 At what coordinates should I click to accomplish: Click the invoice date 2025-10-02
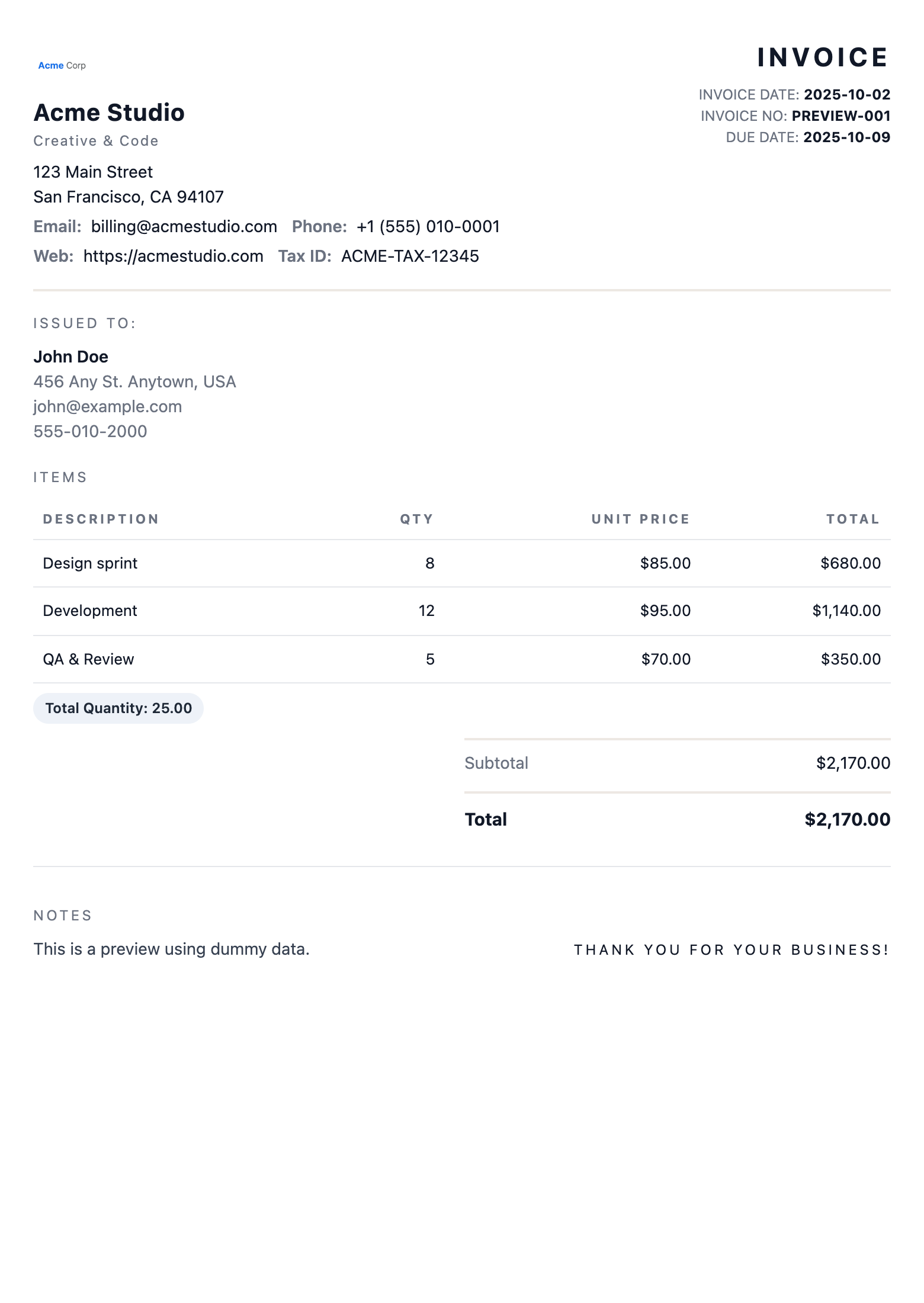click(x=846, y=95)
